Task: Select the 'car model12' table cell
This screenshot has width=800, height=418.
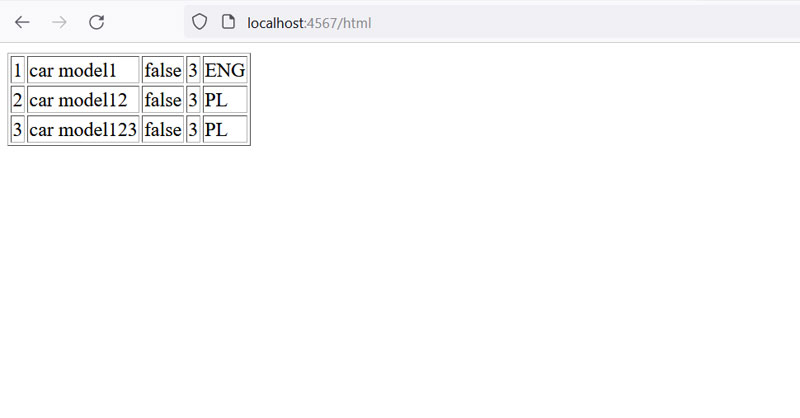Action: (83, 99)
